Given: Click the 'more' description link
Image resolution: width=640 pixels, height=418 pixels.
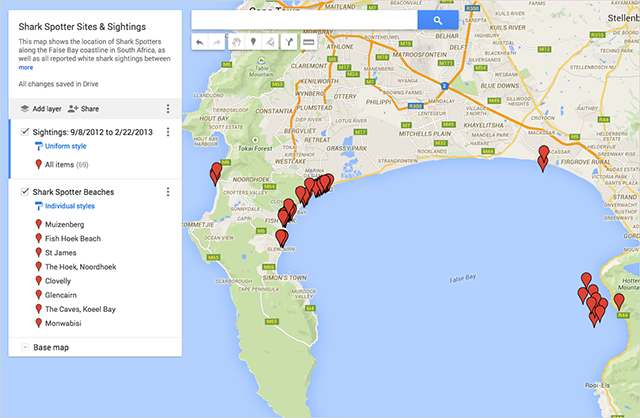Looking at the screenshot, I should [x=26, y=67].
